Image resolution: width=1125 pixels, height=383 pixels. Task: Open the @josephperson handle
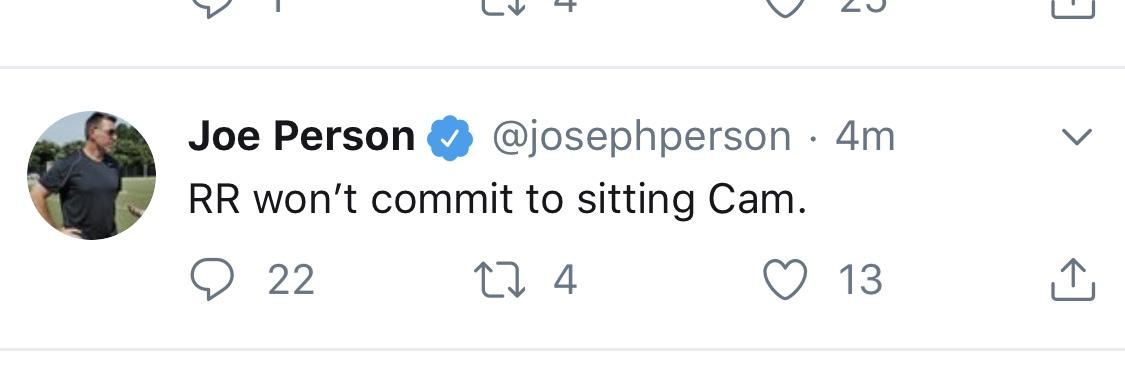pyautogui.click(x=641, y=137)
